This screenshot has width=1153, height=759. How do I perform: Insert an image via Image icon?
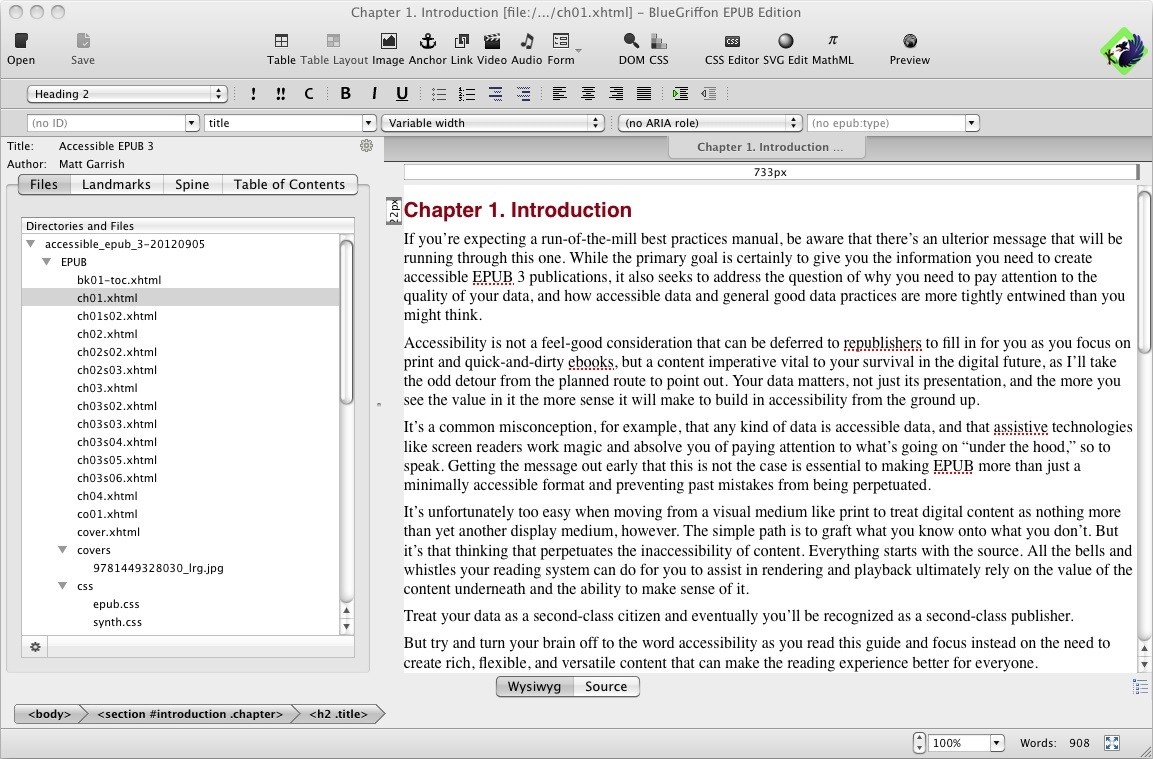388,49
